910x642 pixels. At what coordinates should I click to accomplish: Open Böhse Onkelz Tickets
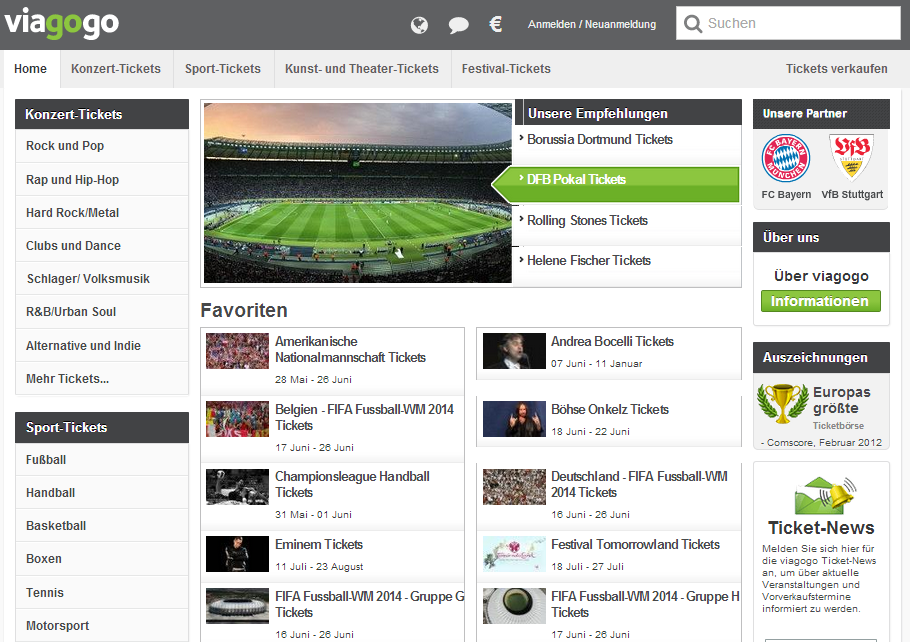tap(610, 409)
